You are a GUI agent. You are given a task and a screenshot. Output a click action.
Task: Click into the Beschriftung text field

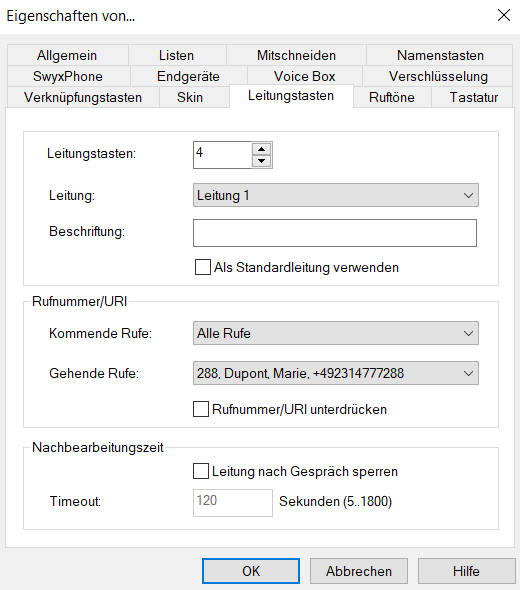335,233
